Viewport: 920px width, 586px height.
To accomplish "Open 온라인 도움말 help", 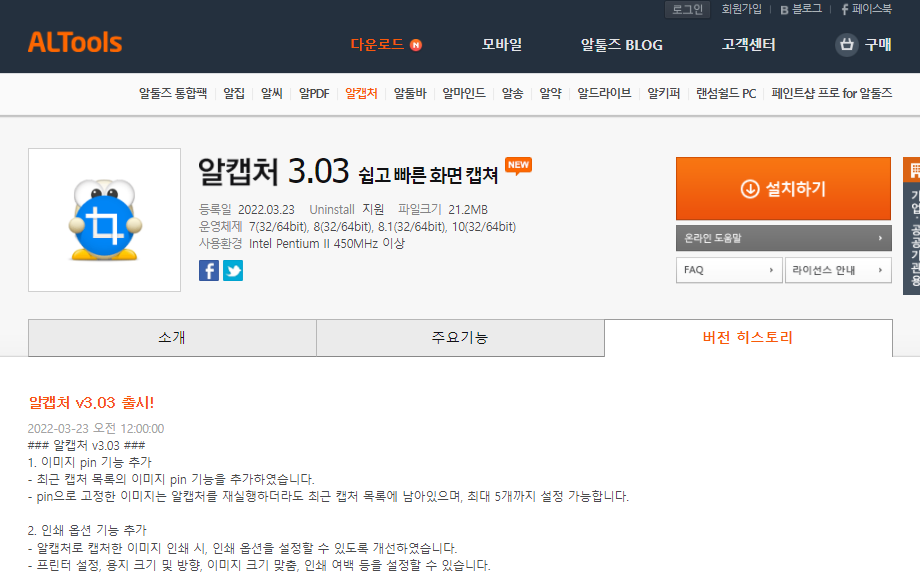I will point(783,238).
